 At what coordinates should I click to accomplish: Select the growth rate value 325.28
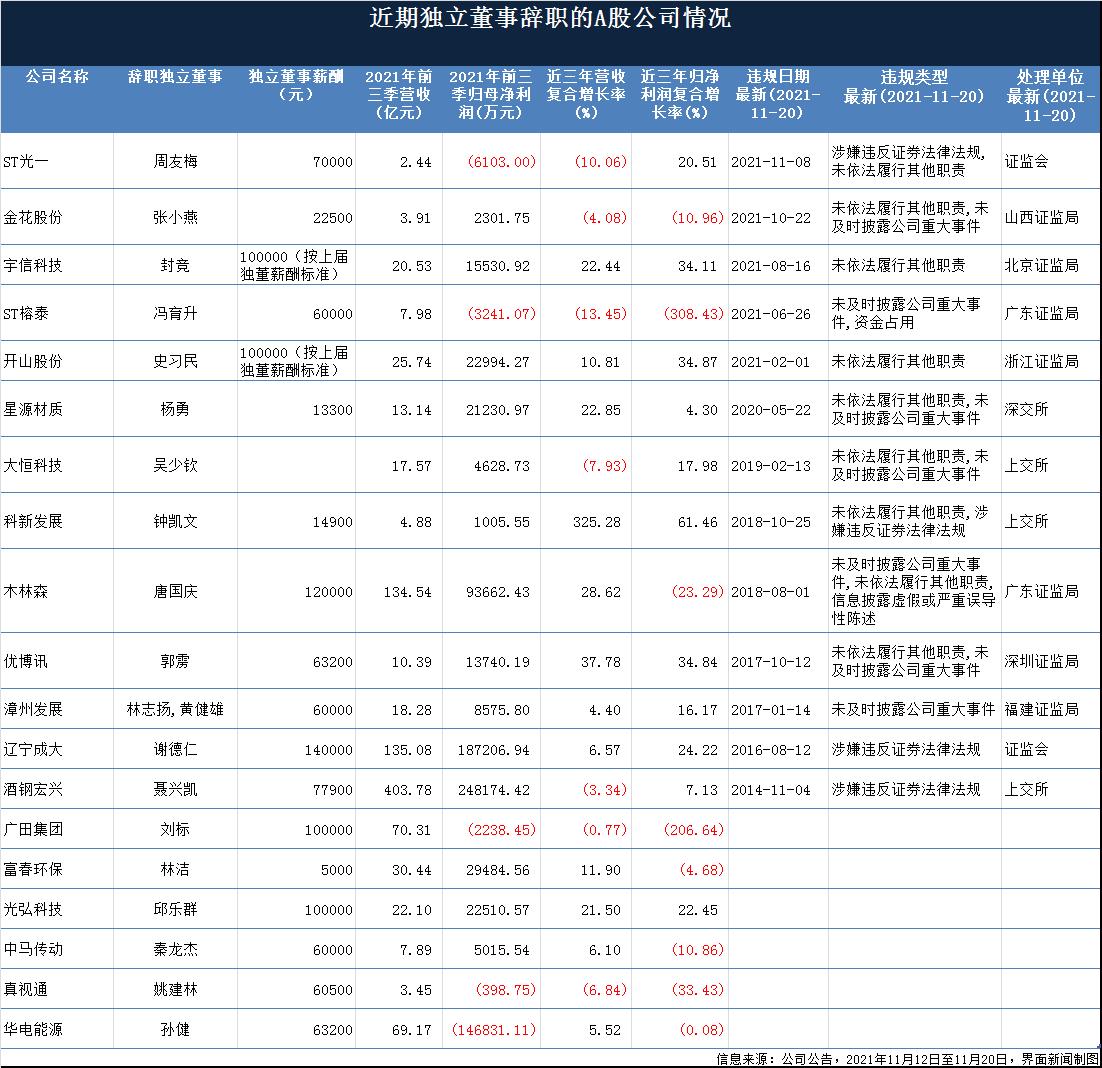pos(597,522)
